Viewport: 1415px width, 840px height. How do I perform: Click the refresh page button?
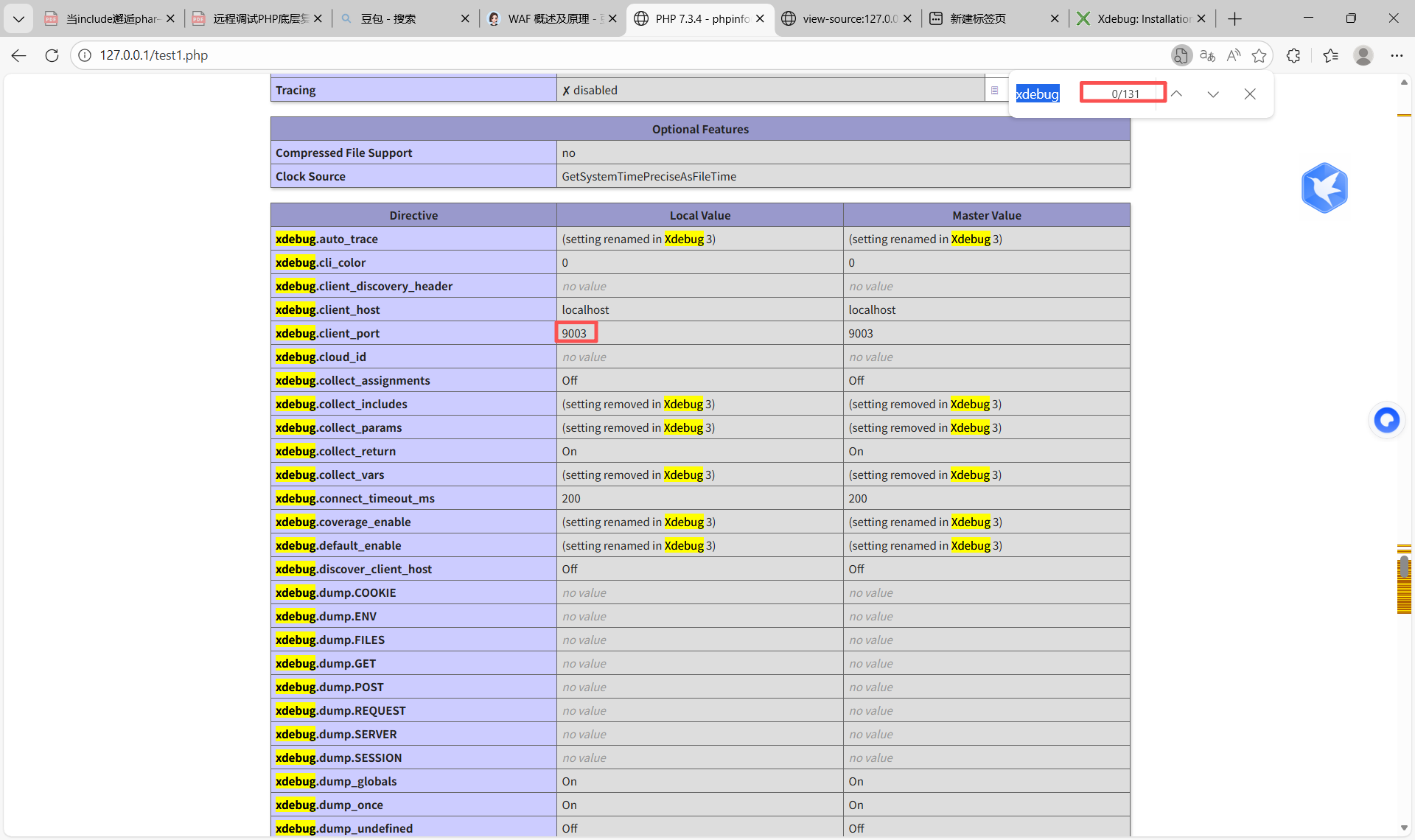[x=52, y=55]
